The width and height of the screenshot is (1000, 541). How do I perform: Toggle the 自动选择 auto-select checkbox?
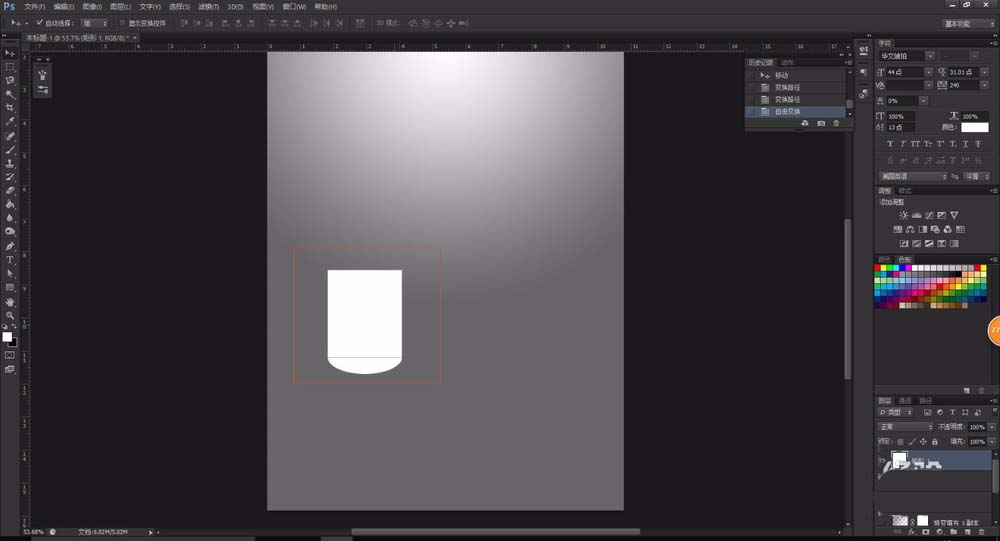coord(40,23)
